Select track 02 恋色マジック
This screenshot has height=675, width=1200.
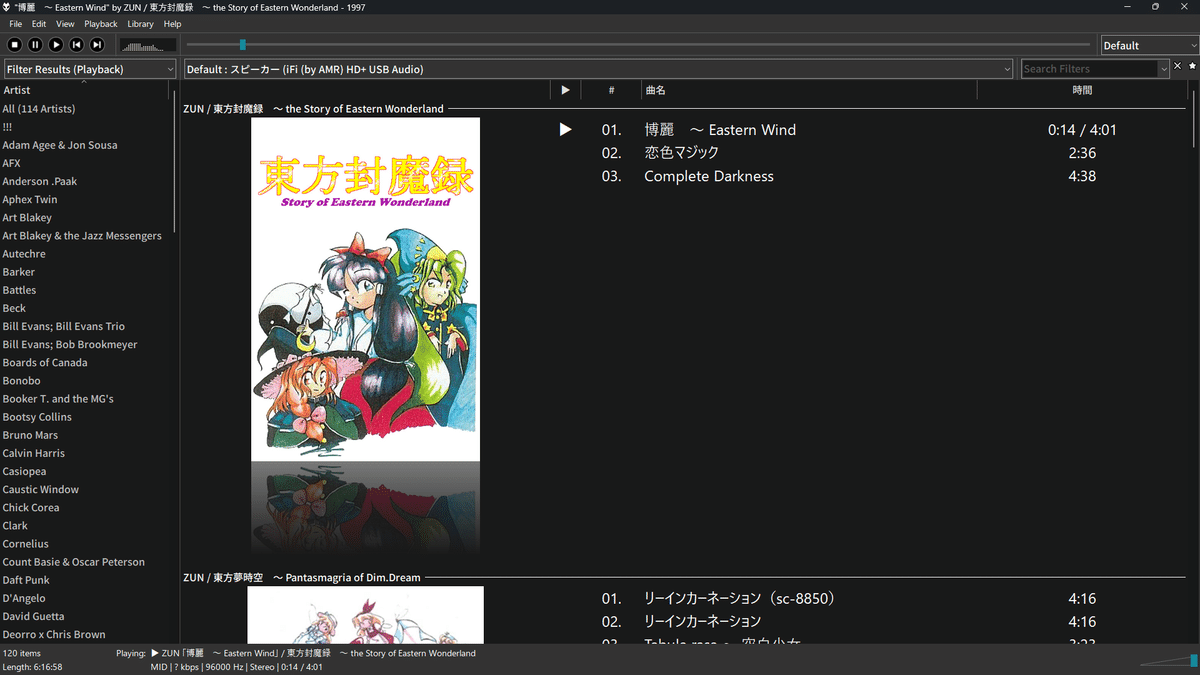click(681, 153)
